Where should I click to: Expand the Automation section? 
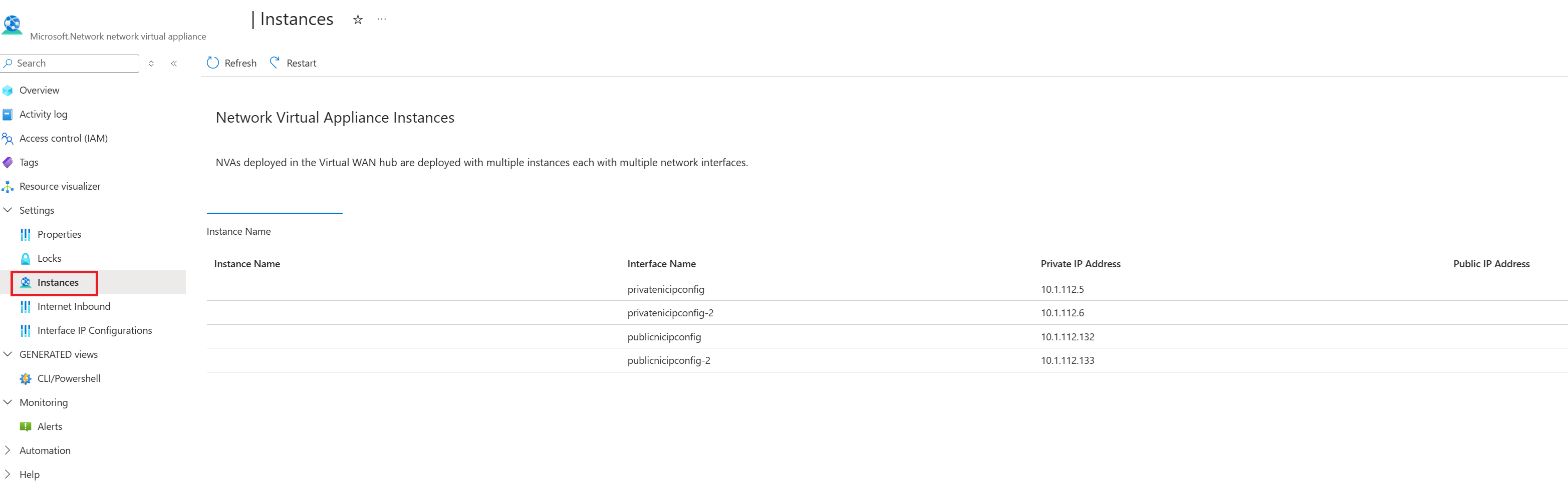8,450
